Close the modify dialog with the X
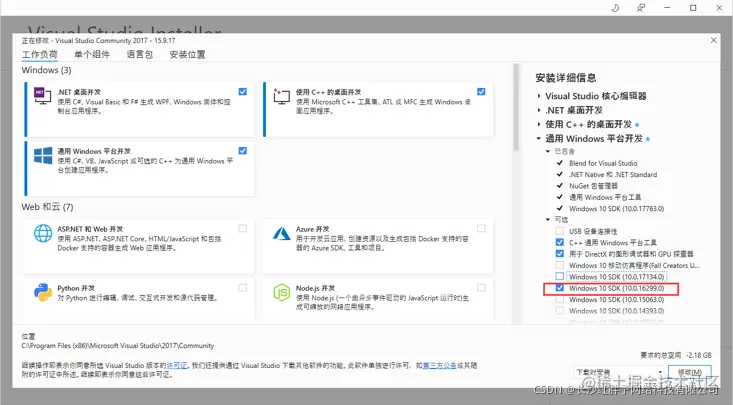This screenshot has width=733, height=405. (x=713, y=40)
